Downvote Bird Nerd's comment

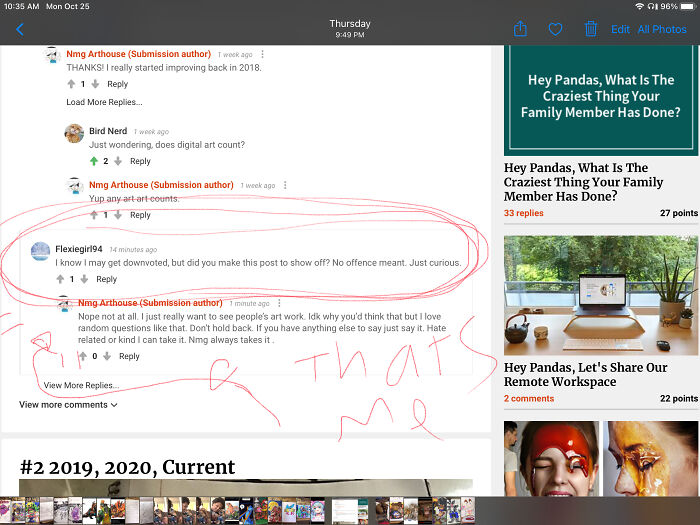tap(118, 161)
